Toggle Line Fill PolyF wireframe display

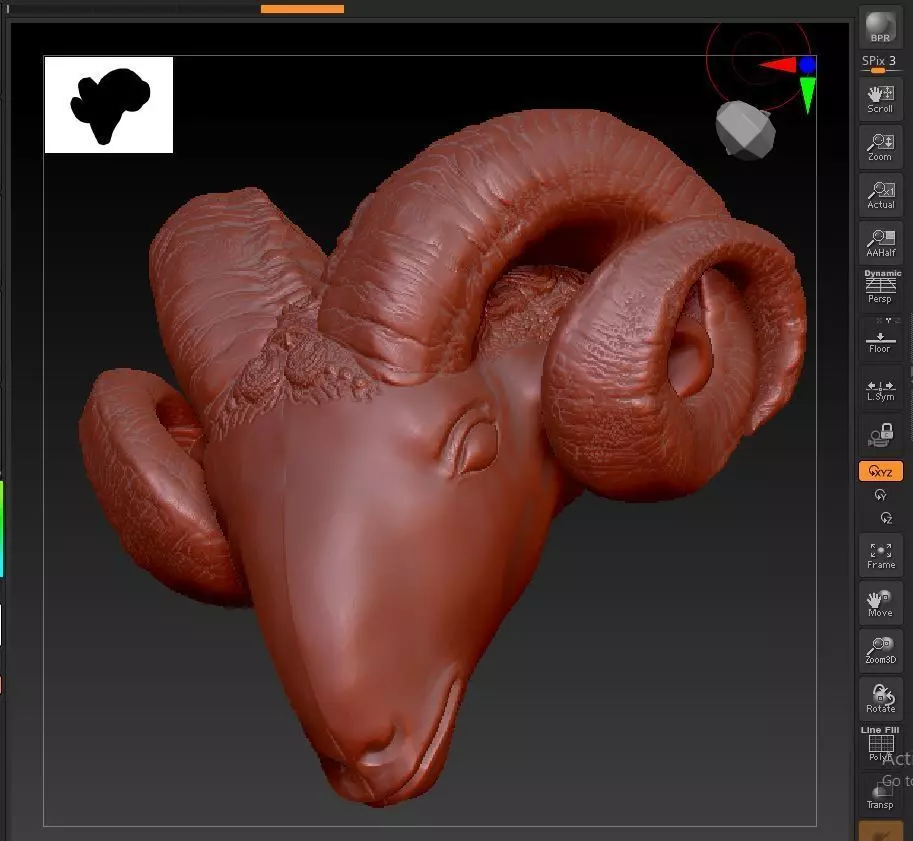click(x=880, y=744)
